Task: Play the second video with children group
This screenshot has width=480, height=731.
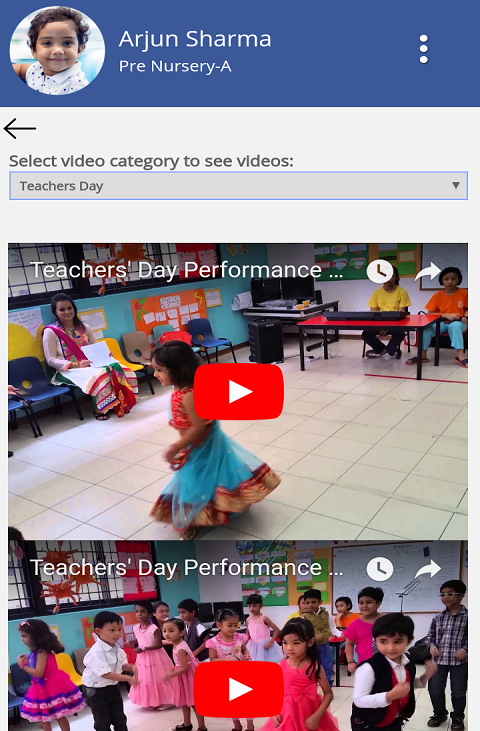Action: pyautogui.click(x=239, y=690)
